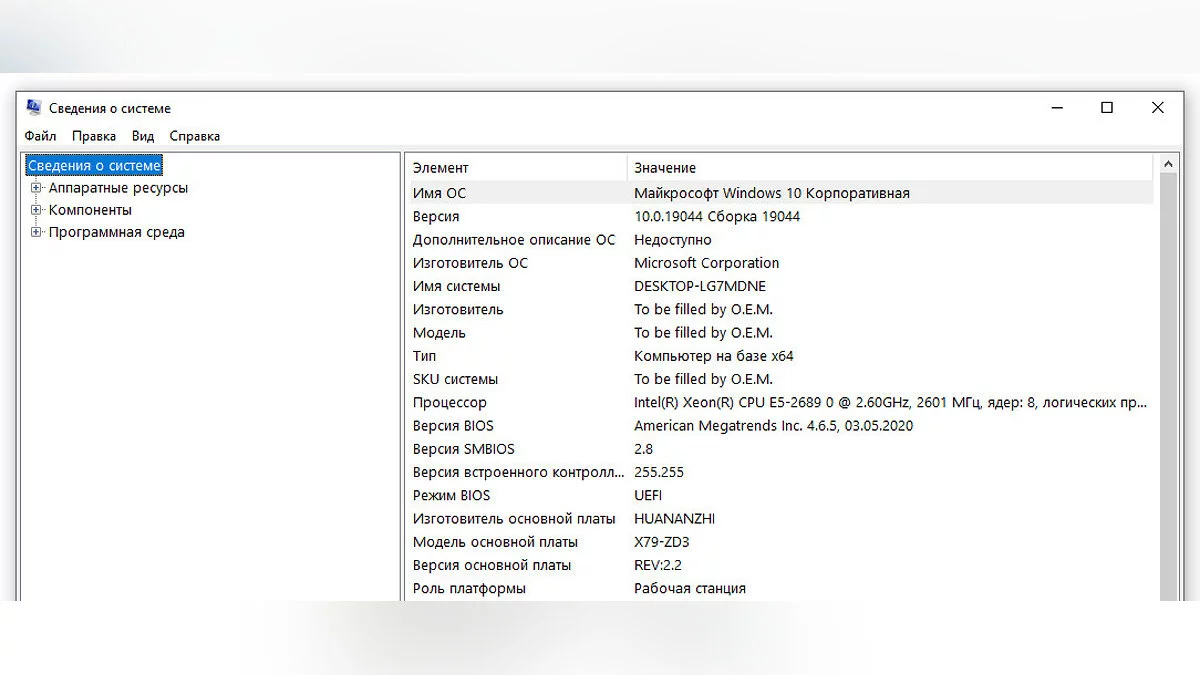Image resolution: width=1200 pixels, height=675 pixels.
Task: Maximize the Сведения о системе window
Action: coord(1107,108)
